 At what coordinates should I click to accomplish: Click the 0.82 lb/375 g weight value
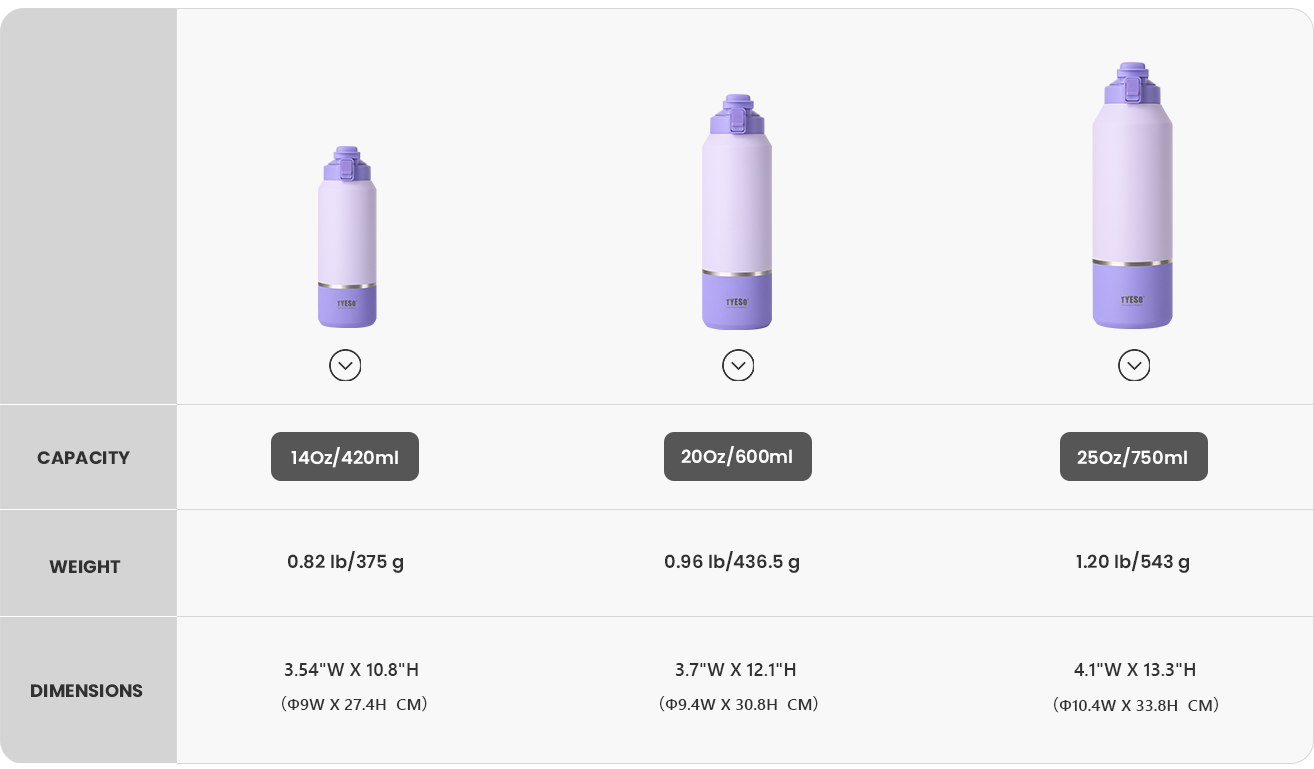[346, 562]
